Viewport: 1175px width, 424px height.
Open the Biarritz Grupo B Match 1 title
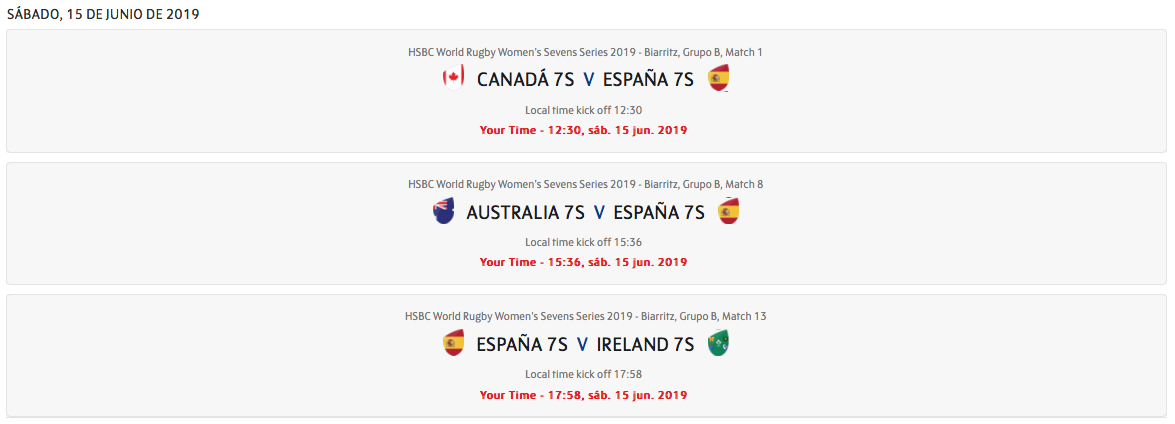(585, 52)
